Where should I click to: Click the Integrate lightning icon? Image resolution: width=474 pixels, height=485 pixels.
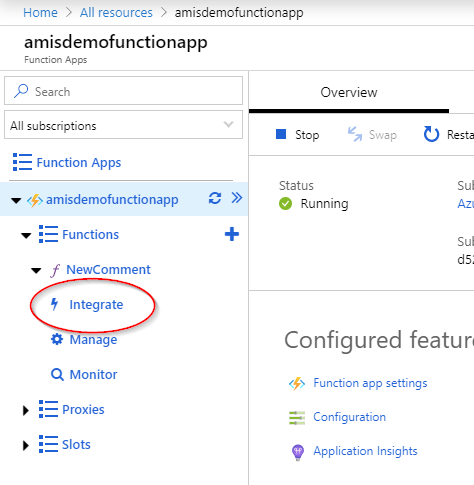tap(54, 304)
